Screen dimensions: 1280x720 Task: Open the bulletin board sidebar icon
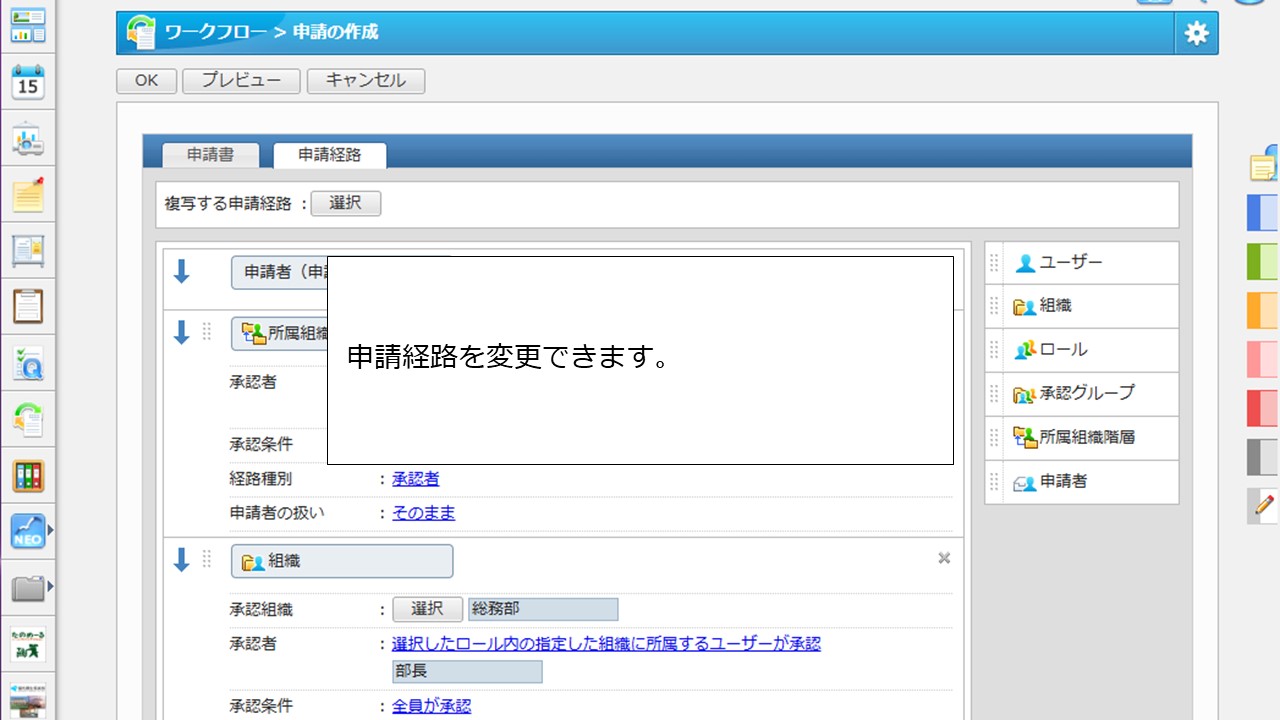28,250
